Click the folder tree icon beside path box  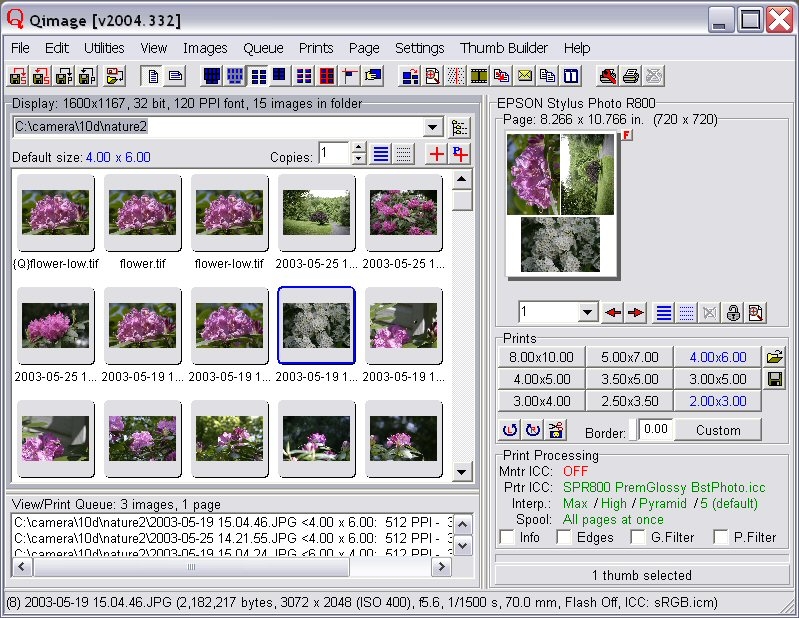460,127
